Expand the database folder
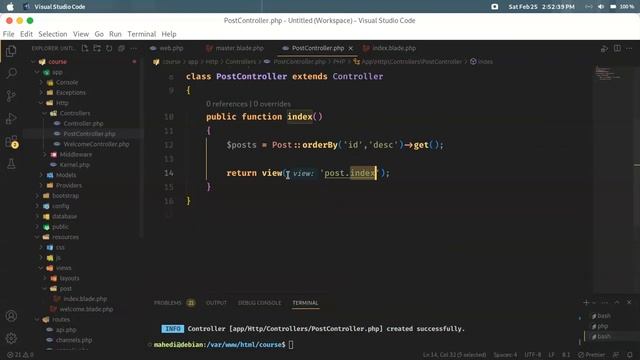This screenshot has height=360, width=640. [38, 216]
